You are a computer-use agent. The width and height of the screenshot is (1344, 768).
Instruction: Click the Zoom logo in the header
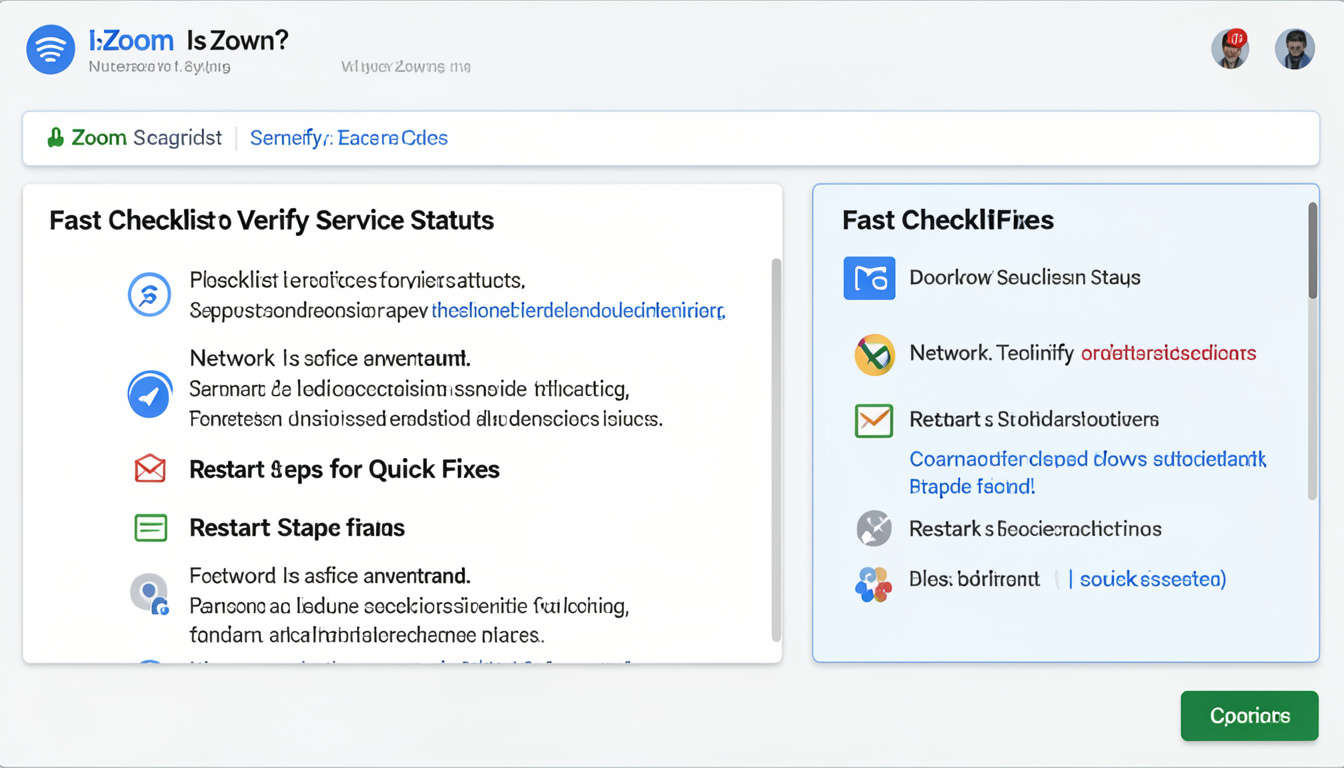tap(50, 49)
